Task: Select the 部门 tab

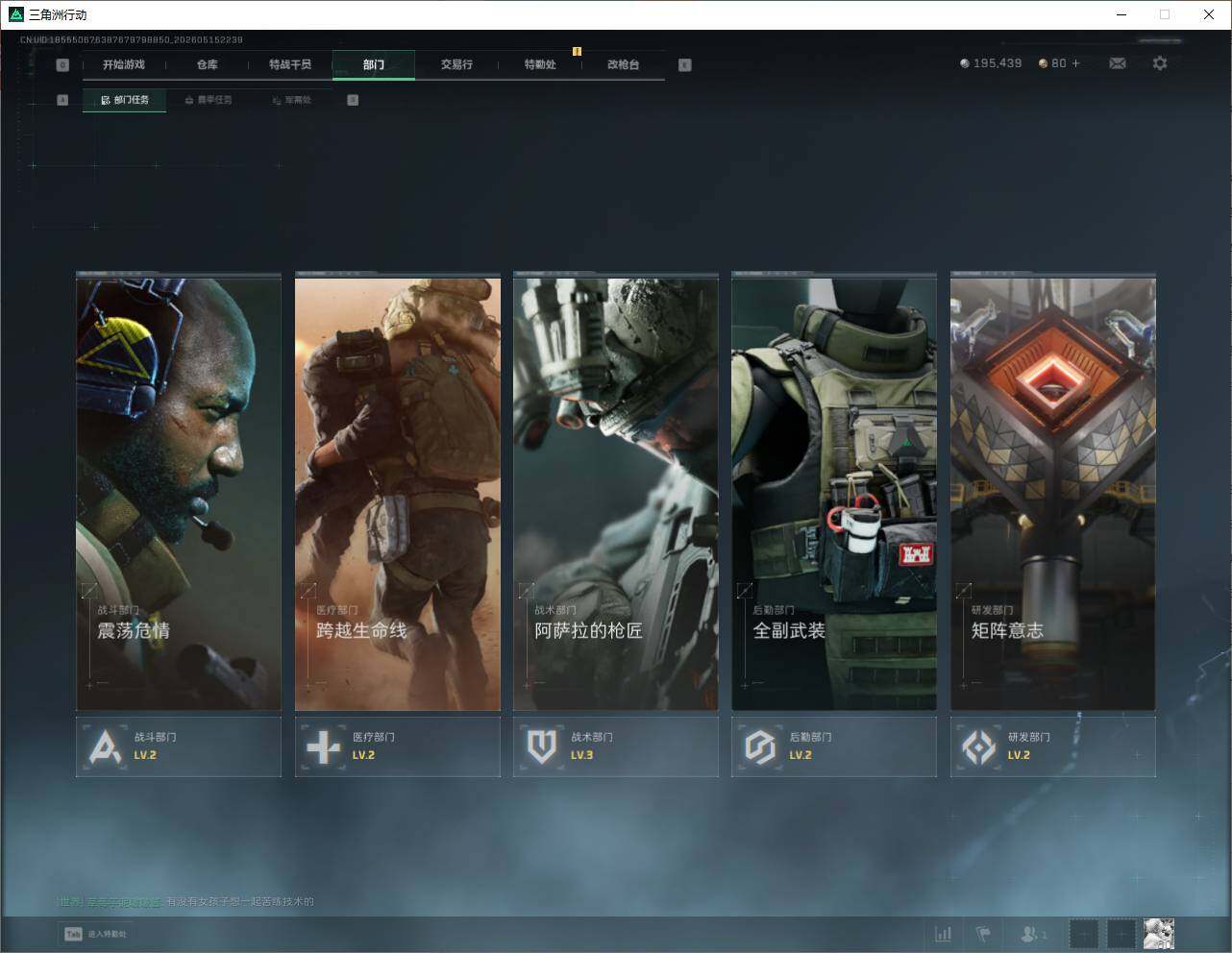Action: [x=374, y=64]
